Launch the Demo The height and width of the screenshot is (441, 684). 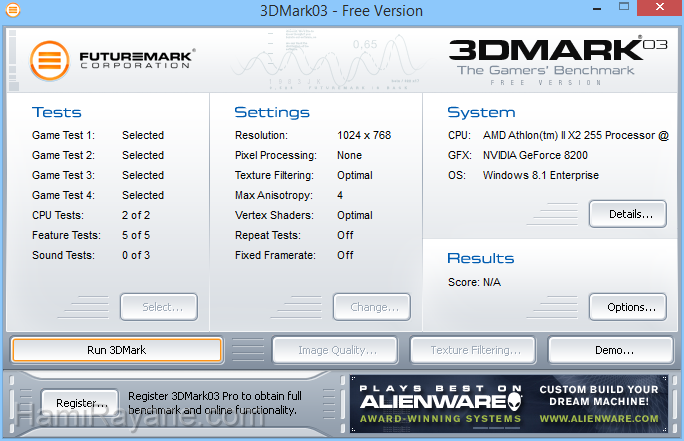point(611,350)
